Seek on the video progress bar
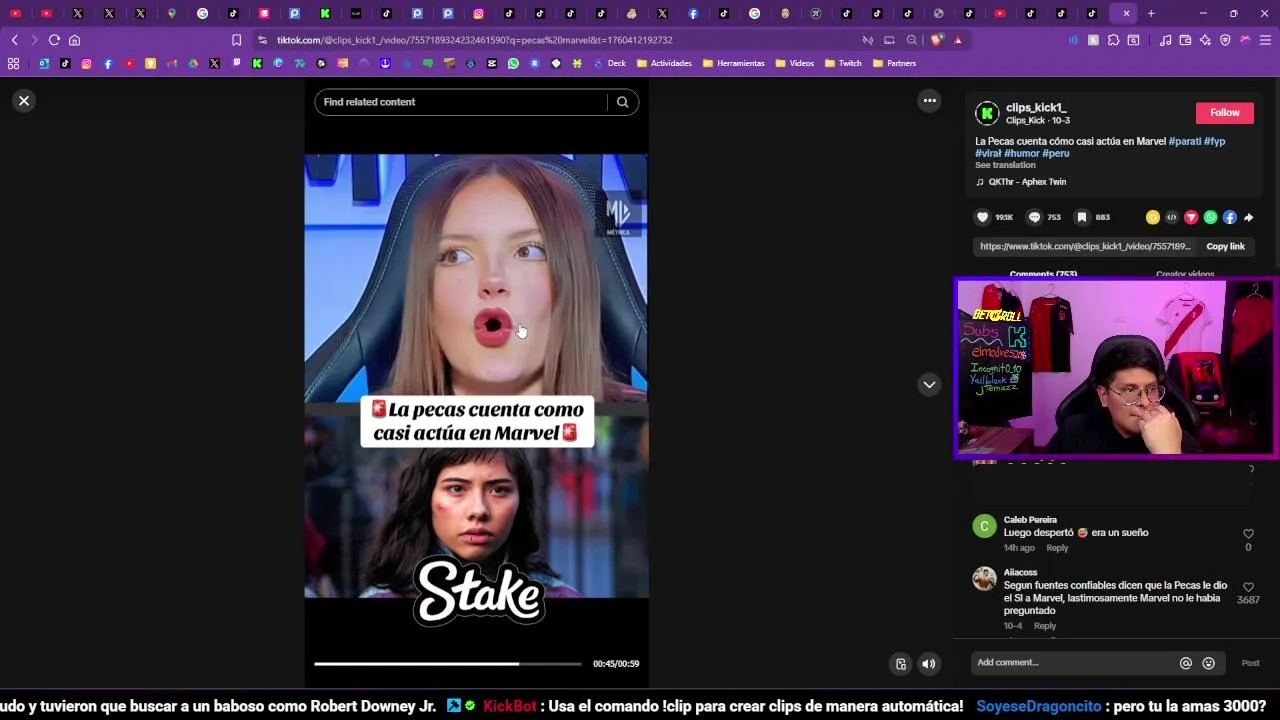This screenshot has height=720, width=1280. 447,664
